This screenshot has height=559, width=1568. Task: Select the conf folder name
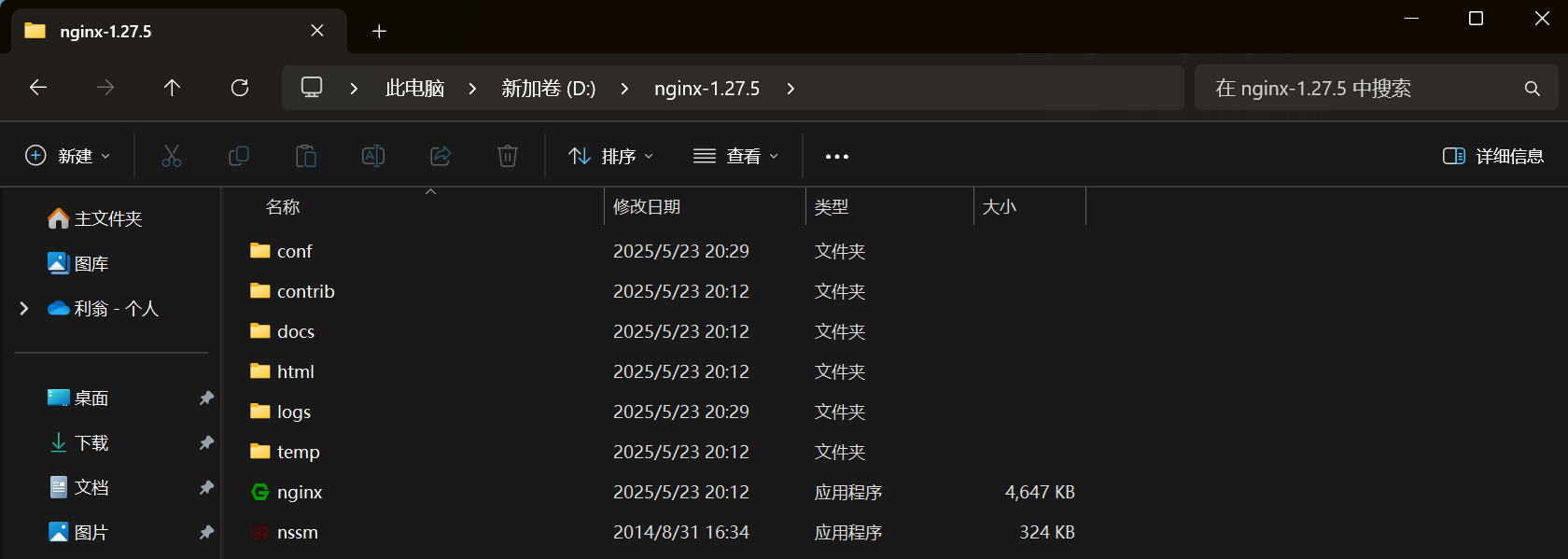[x=294, y=251]
